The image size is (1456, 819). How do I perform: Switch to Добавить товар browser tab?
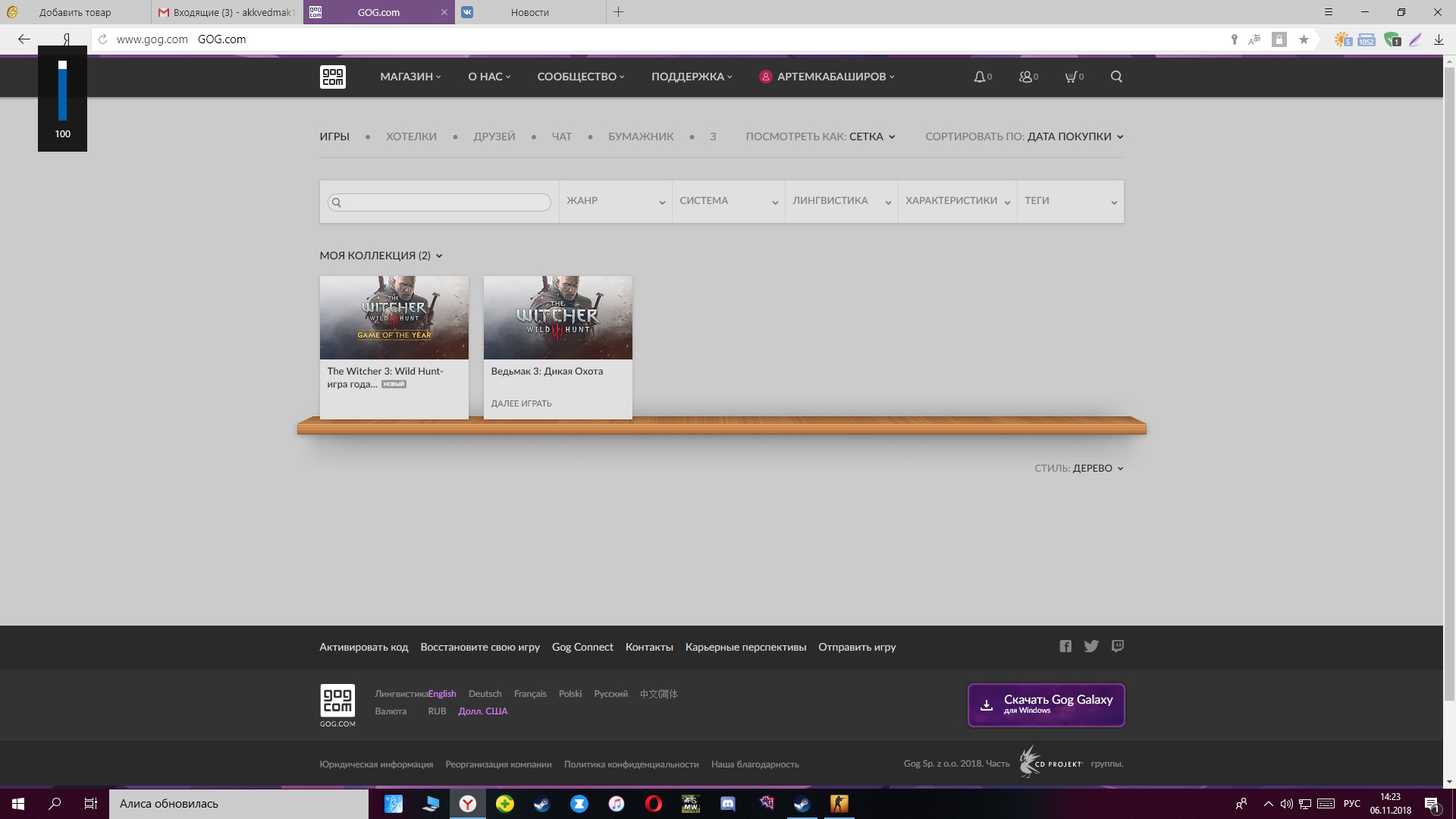click(75, 12)
